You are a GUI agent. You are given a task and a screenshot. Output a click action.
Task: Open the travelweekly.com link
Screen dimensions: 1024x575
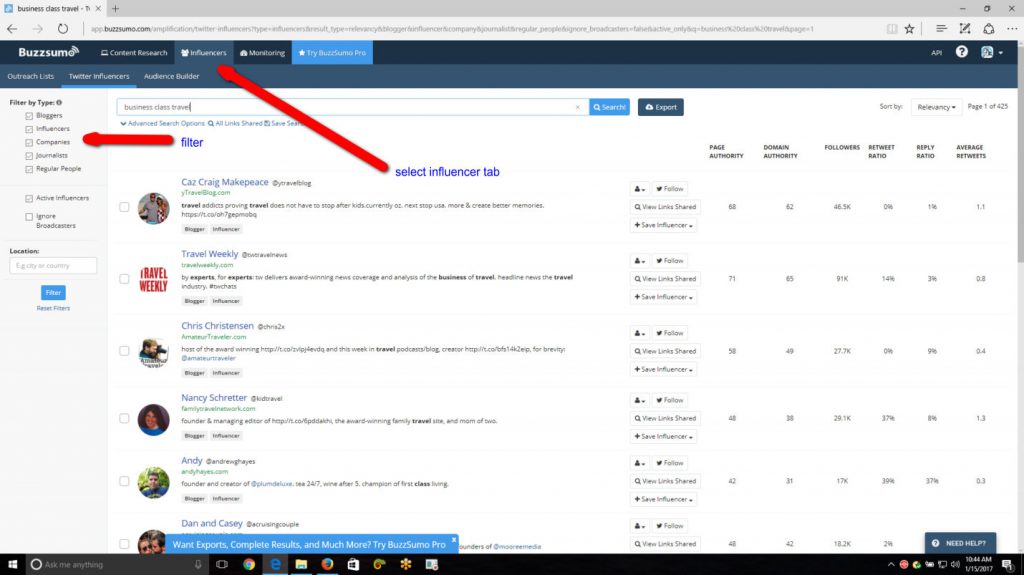click(x=207, y=265)
